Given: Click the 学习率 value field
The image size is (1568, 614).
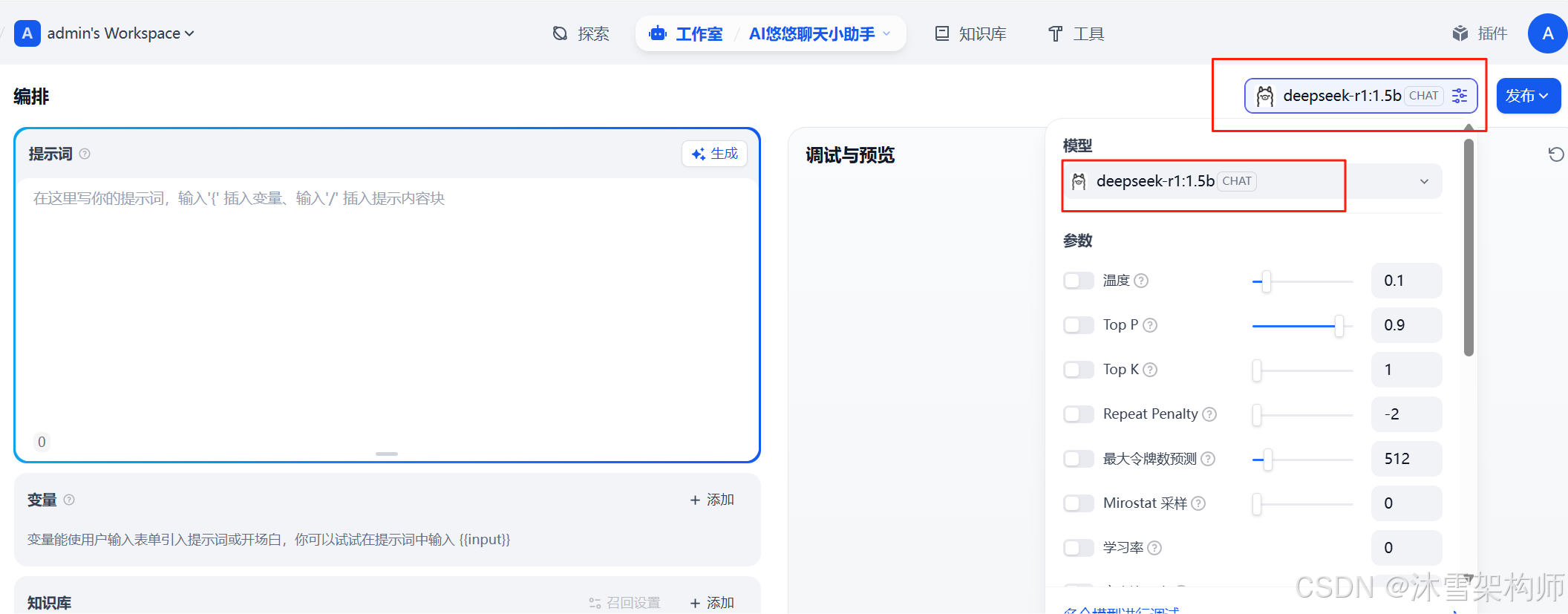Looking at the screenshot, I should click(x=1406, y=548).
